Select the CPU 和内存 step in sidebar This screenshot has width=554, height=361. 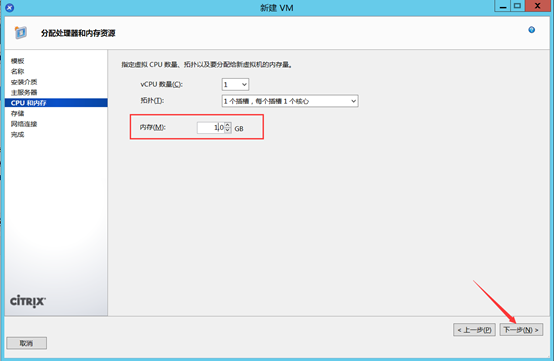pos(56,103)
